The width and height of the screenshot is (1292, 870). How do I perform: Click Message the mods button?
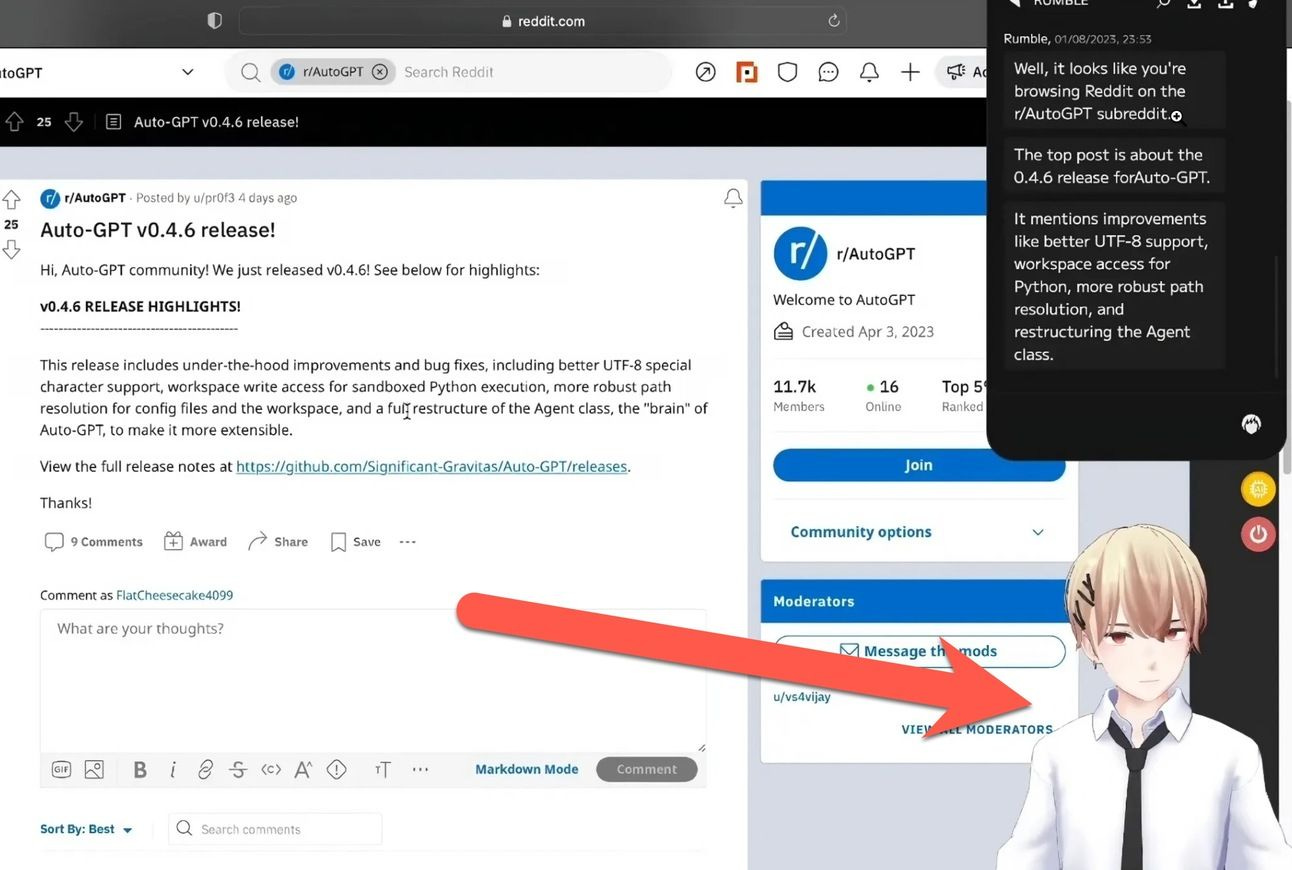[x=919, y=651]
